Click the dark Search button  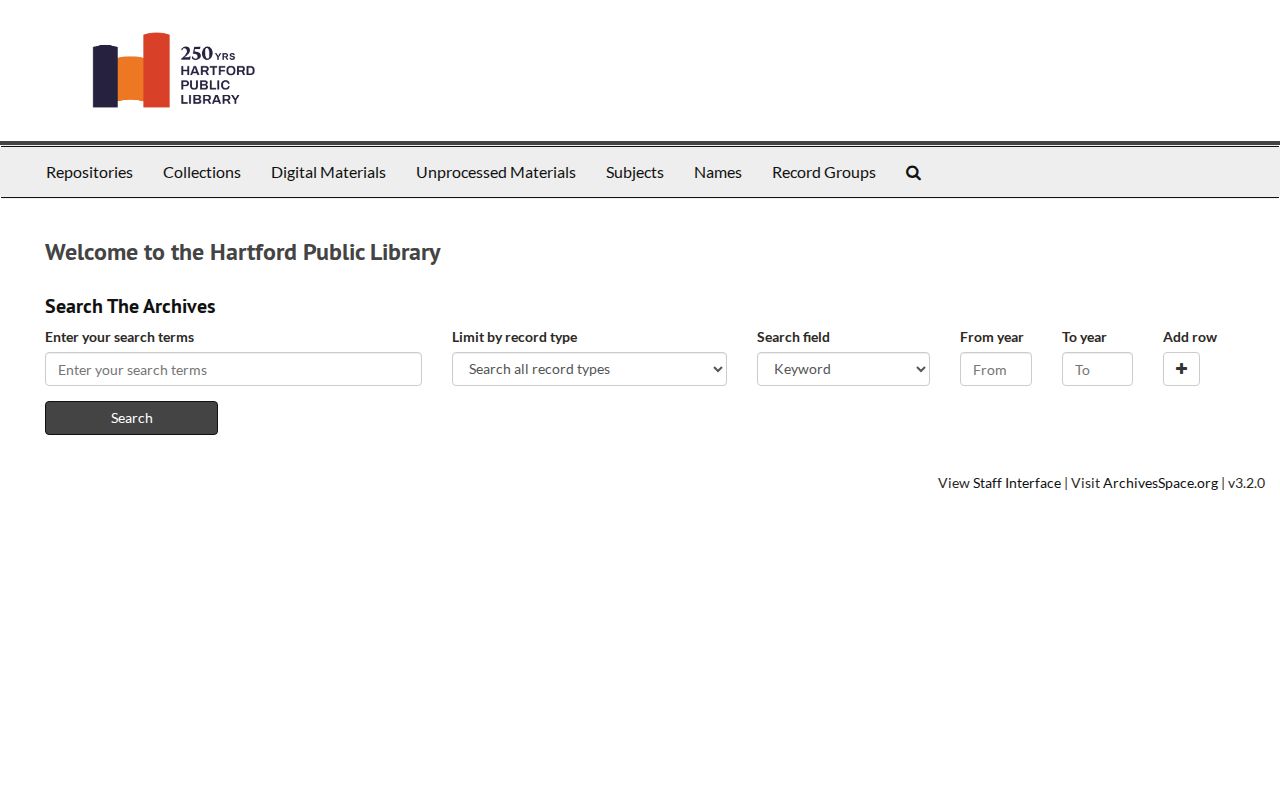131,418
